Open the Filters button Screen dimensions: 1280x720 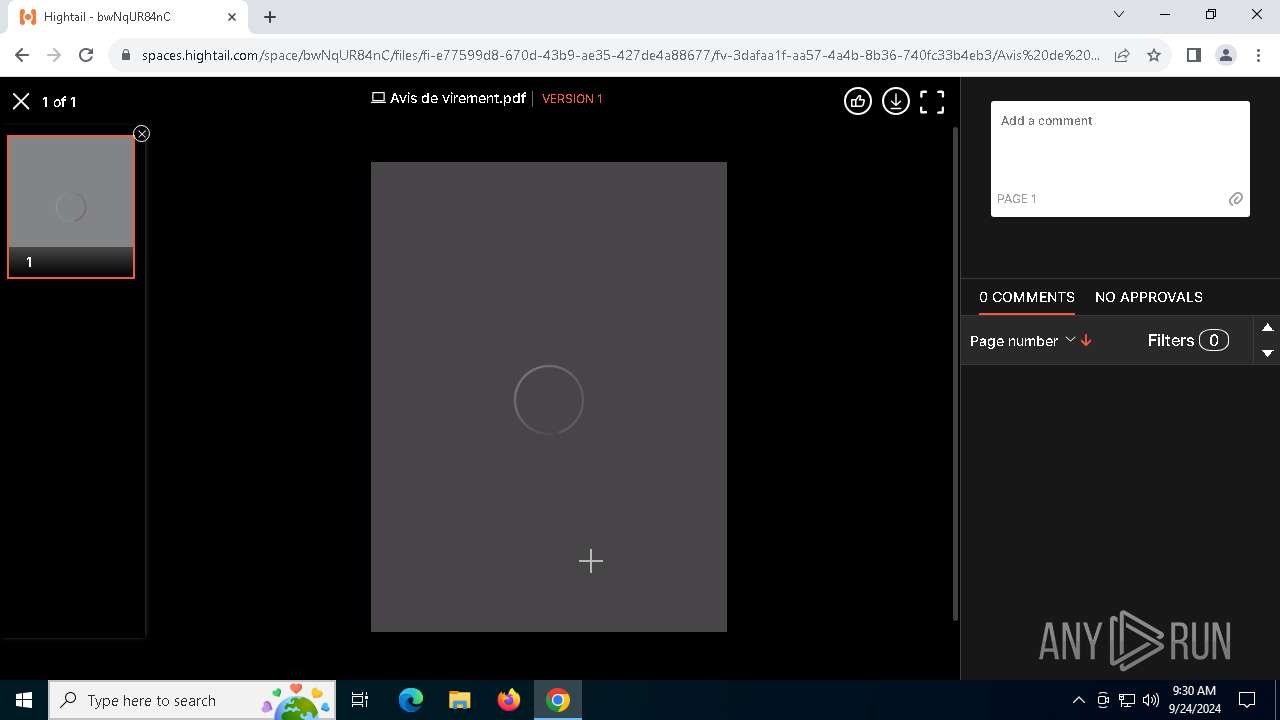1188,341
